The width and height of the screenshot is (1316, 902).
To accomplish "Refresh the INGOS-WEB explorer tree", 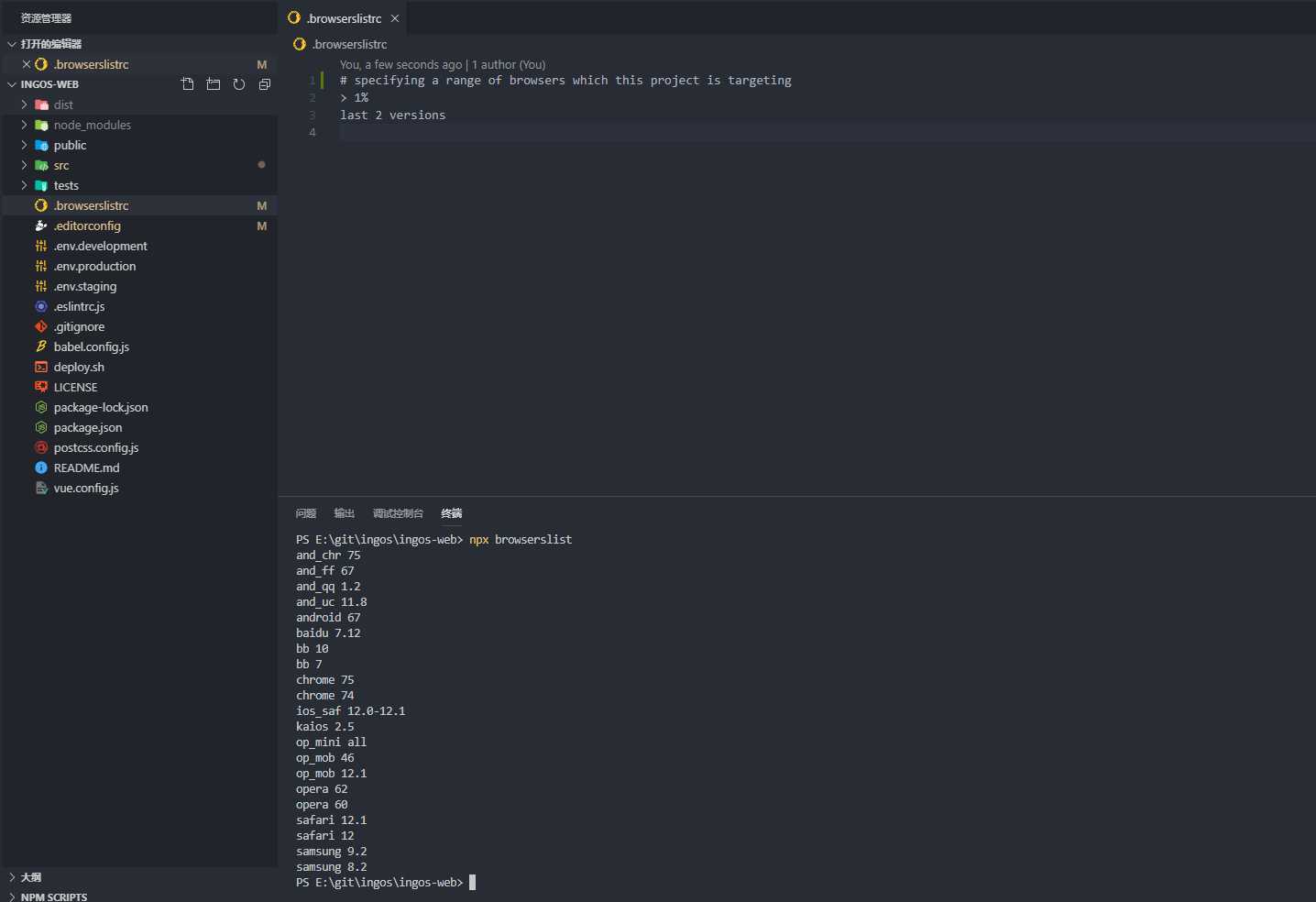I will tap(239, 84).
